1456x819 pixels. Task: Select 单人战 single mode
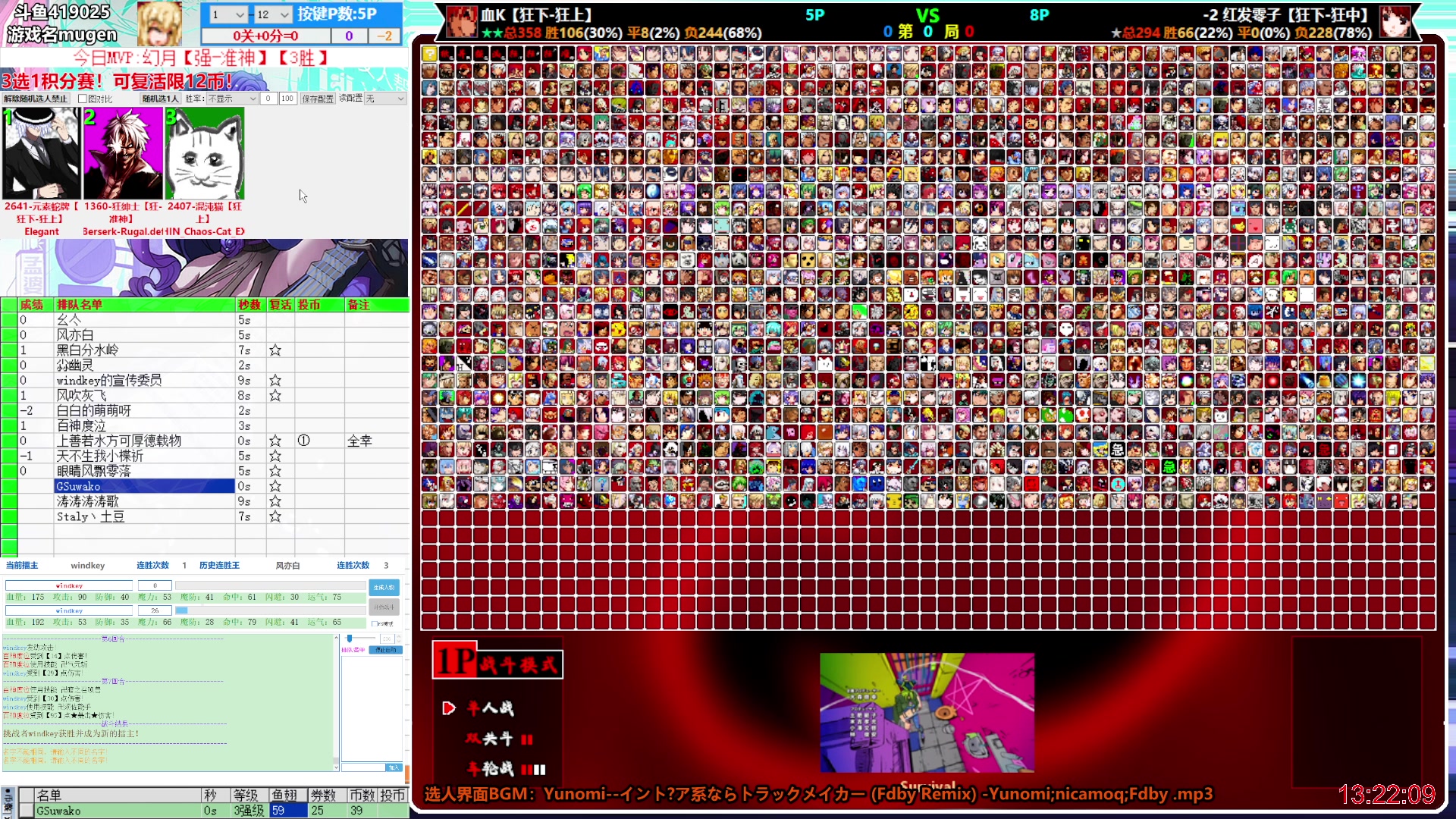[x=491, y=708]
